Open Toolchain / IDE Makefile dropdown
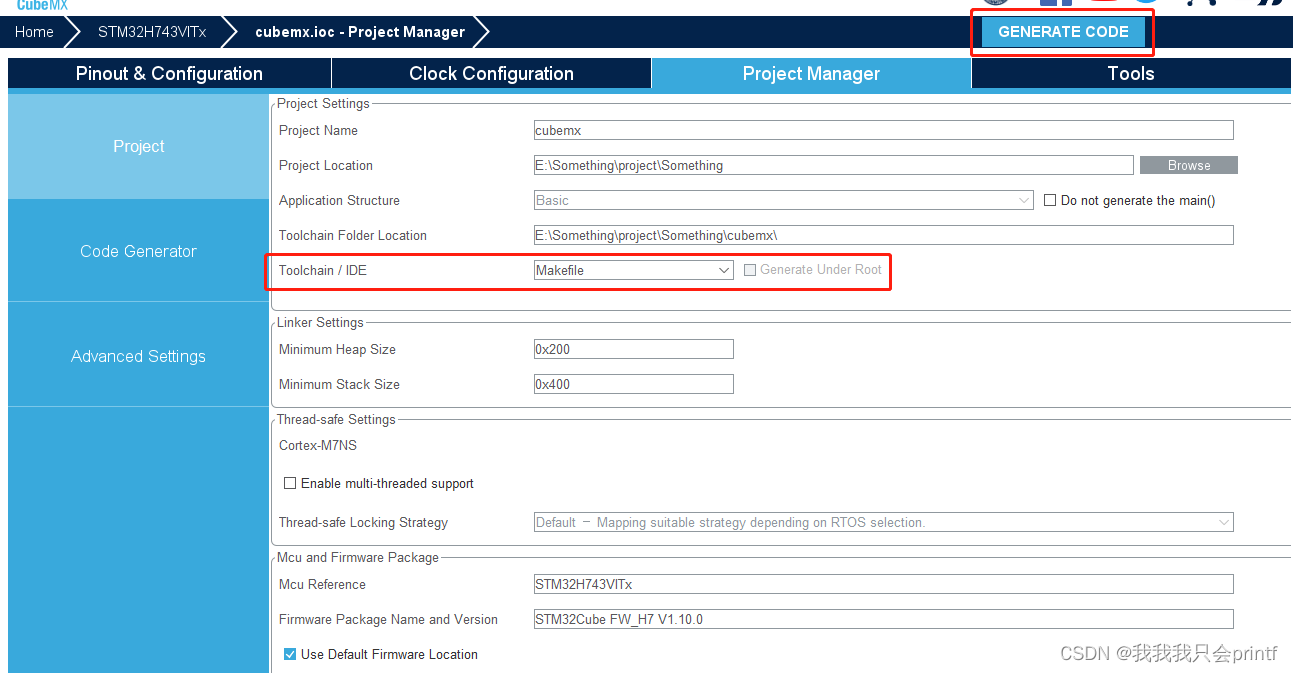Image resolution: width=1293 pixels, height=673 pixels. pos(633,270)
